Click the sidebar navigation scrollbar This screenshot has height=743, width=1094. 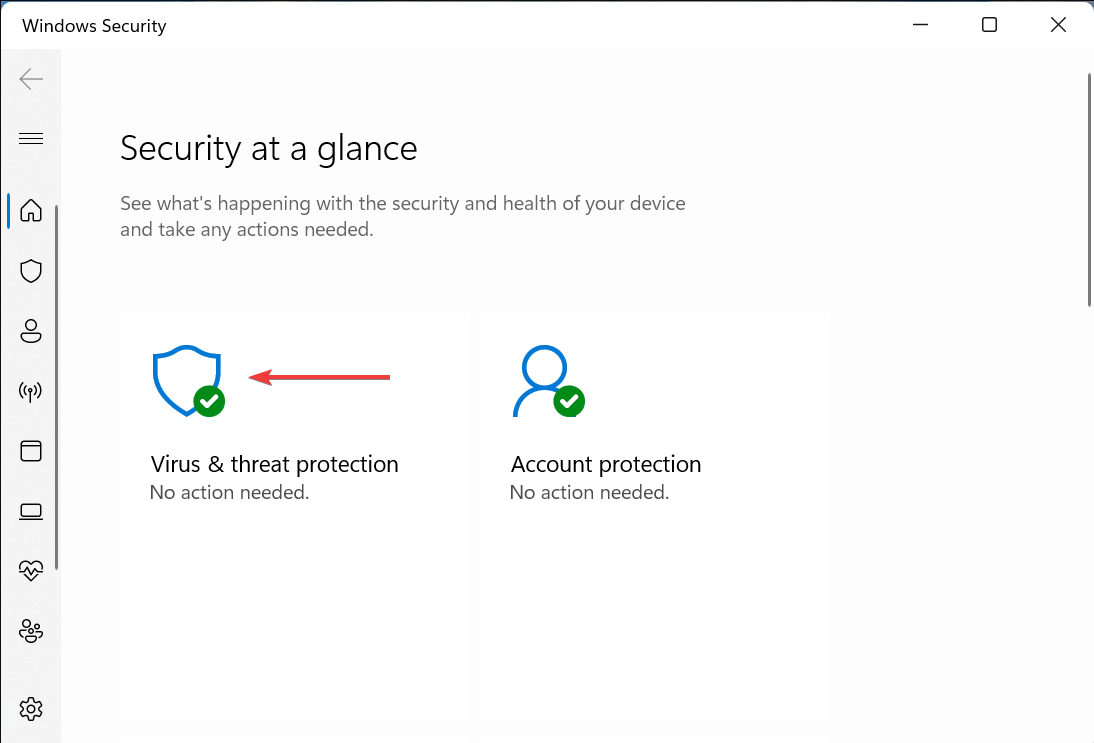pos(57,387)
